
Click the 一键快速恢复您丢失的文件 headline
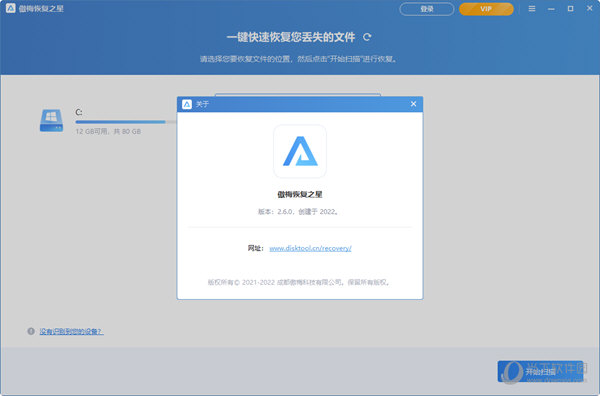[291, 37]
